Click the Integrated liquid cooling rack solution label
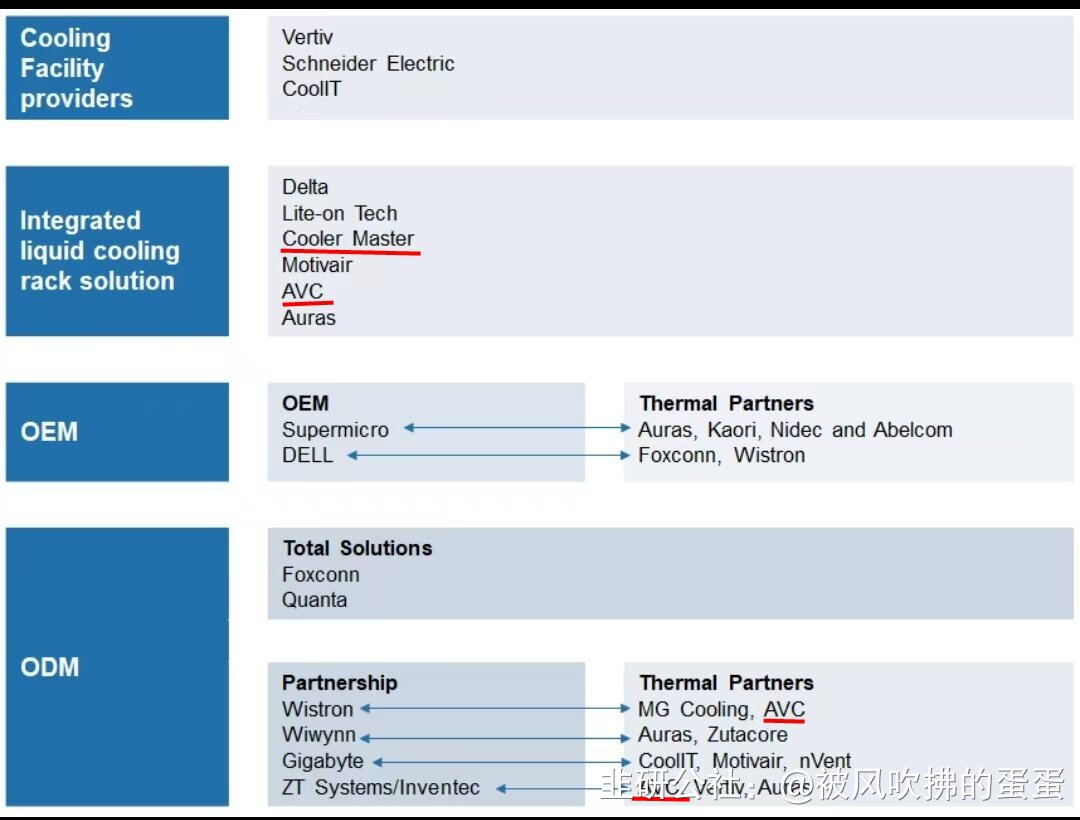The width and height of the screenshot is (1080, 820). point(117,251)
